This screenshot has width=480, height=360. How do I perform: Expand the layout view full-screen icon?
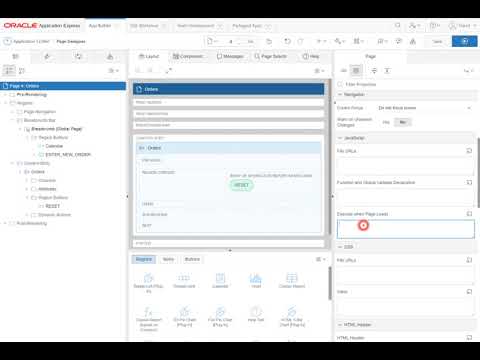pos(169,70)
